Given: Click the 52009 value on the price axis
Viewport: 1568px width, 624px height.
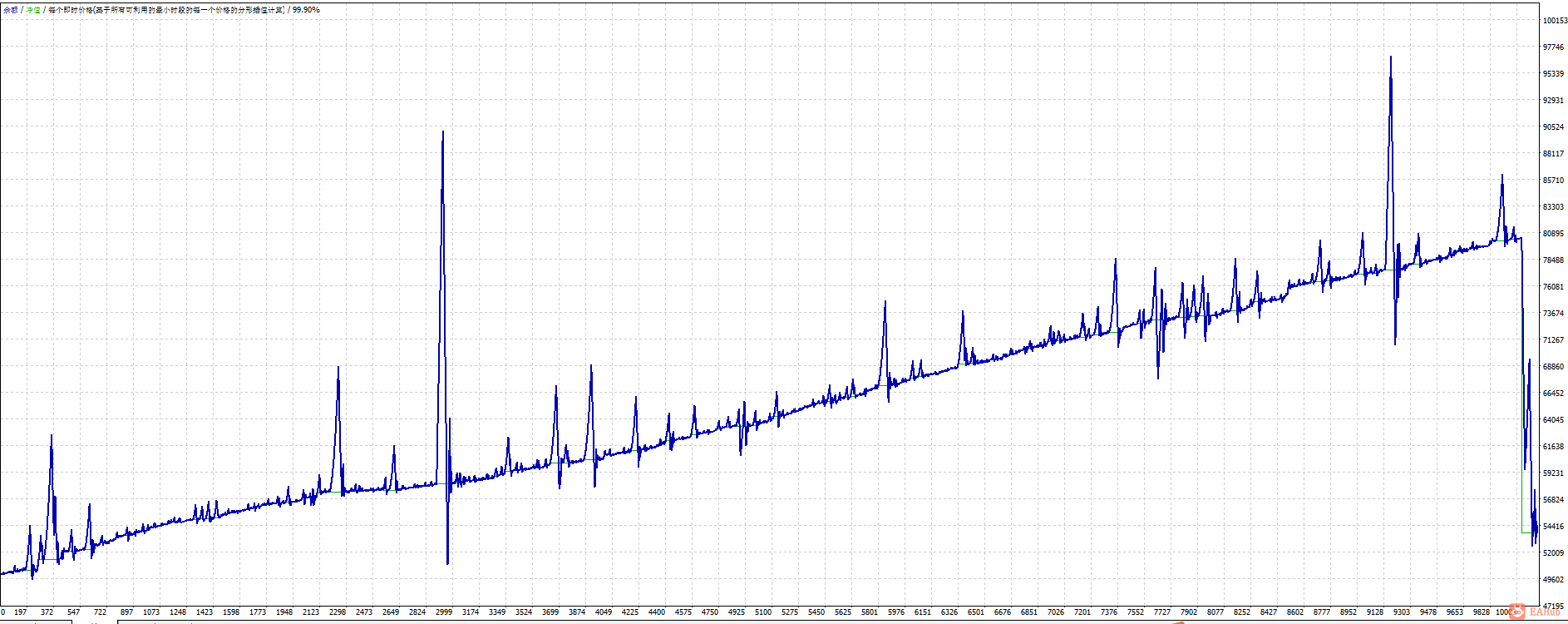Looking at the screenshot, I should pyautogui.click(x=1553, y=553).
